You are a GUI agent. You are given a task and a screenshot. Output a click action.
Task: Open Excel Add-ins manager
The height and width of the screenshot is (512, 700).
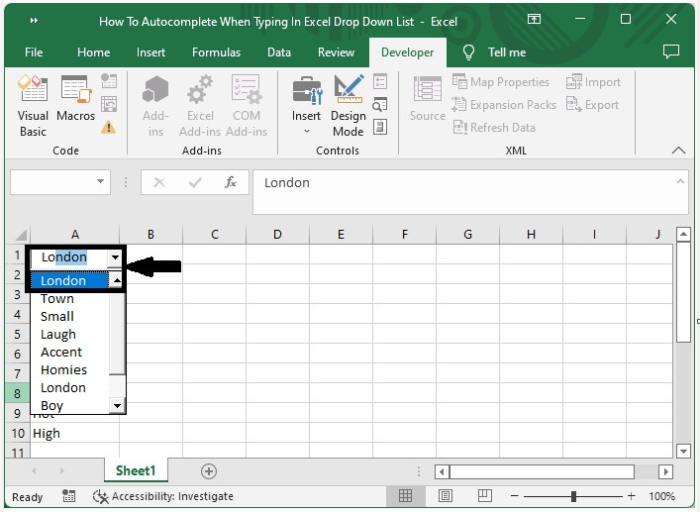pos(200,106)
